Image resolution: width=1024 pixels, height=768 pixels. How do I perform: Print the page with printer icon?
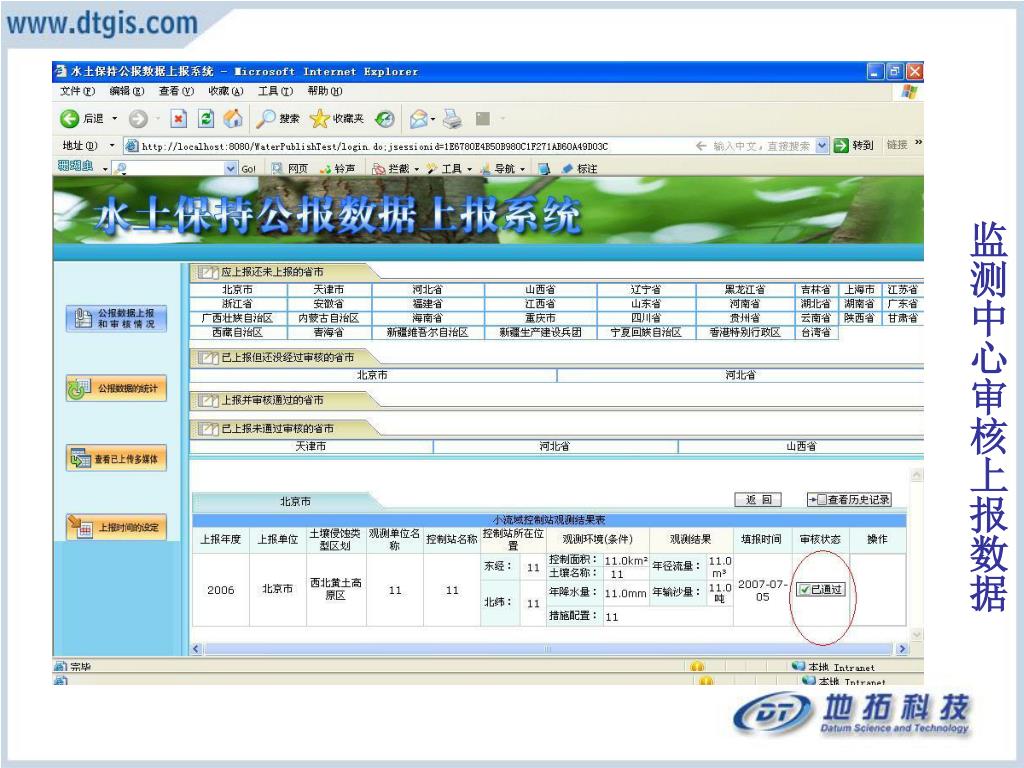pos(452,119)
